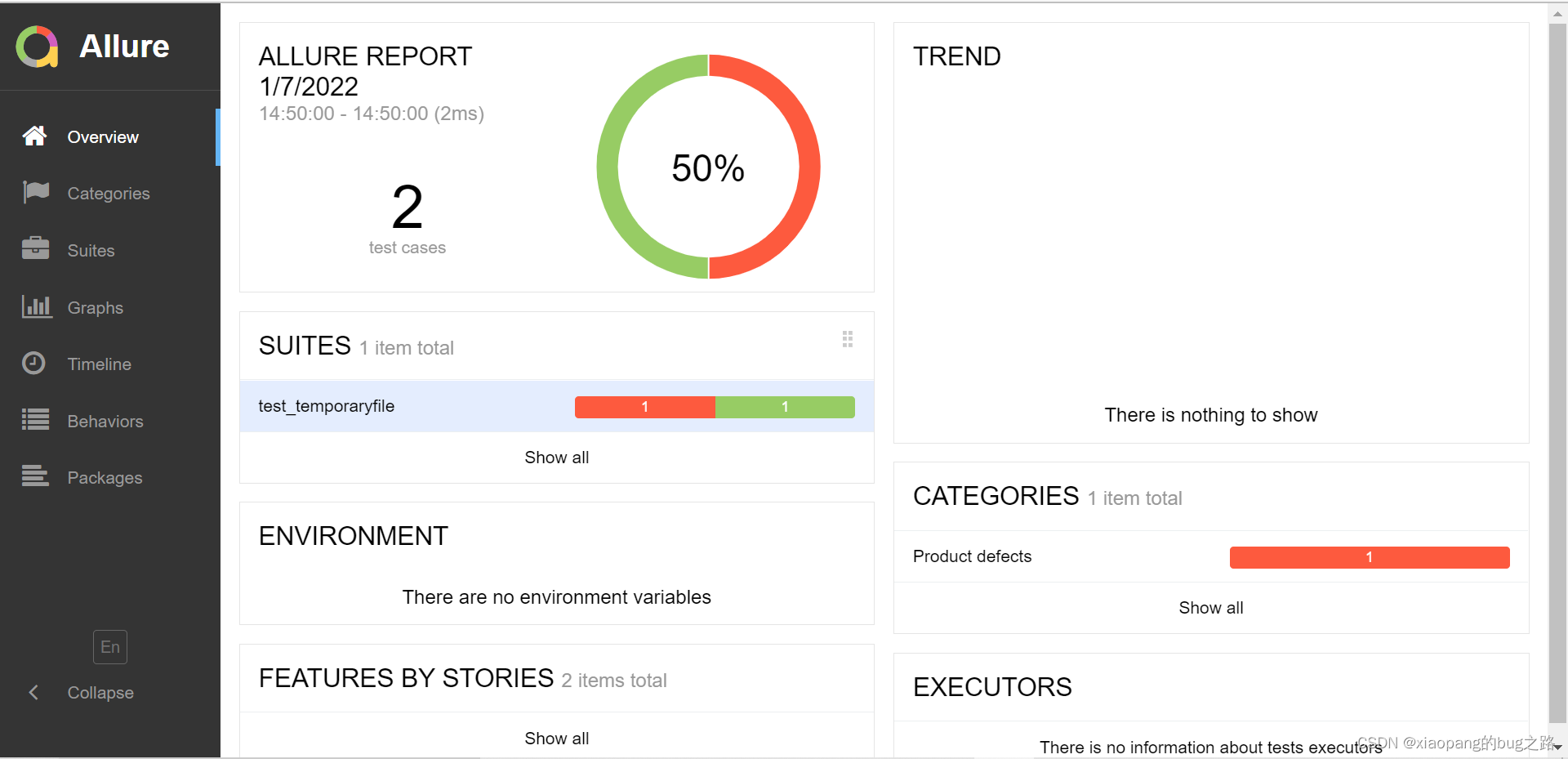Click the Collapse chevron arrow

(33, 693)
